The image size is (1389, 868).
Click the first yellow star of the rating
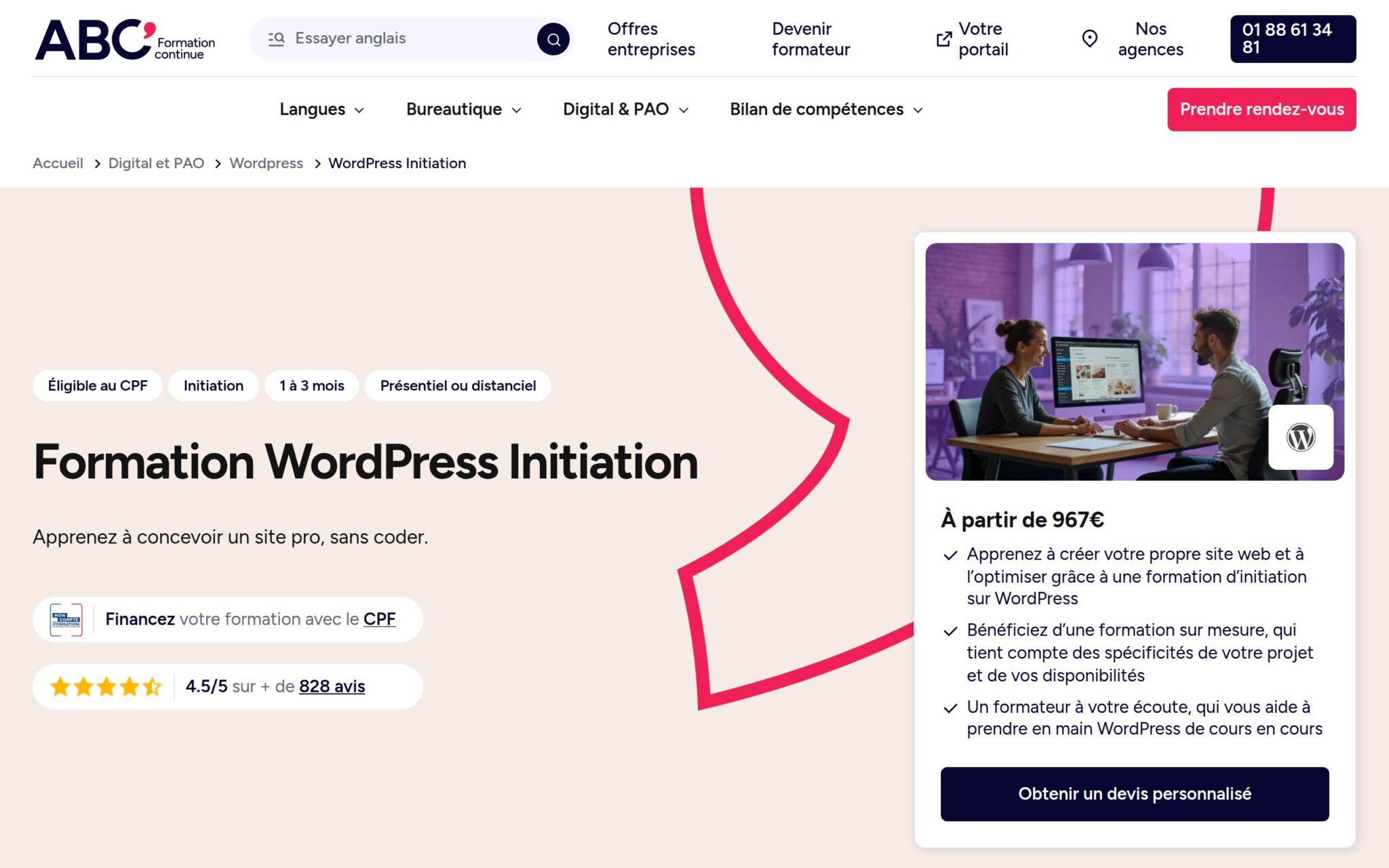(x=60, y=686)
